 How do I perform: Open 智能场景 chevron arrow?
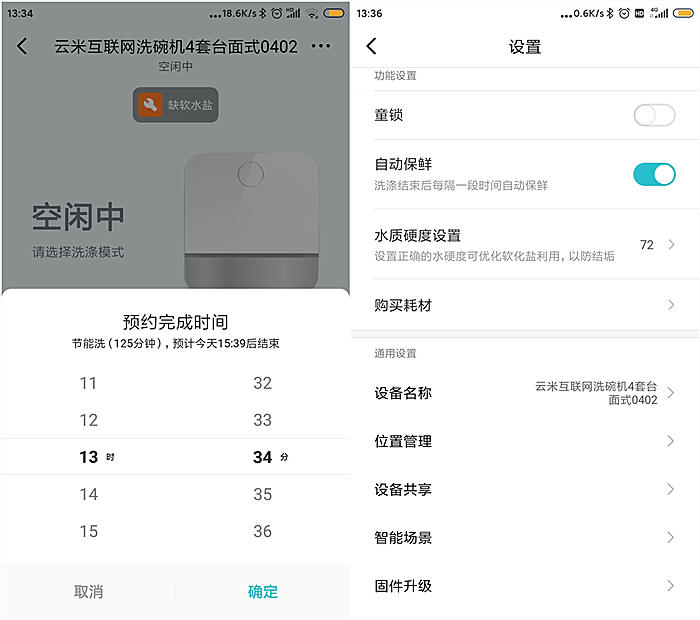point(671,537)
